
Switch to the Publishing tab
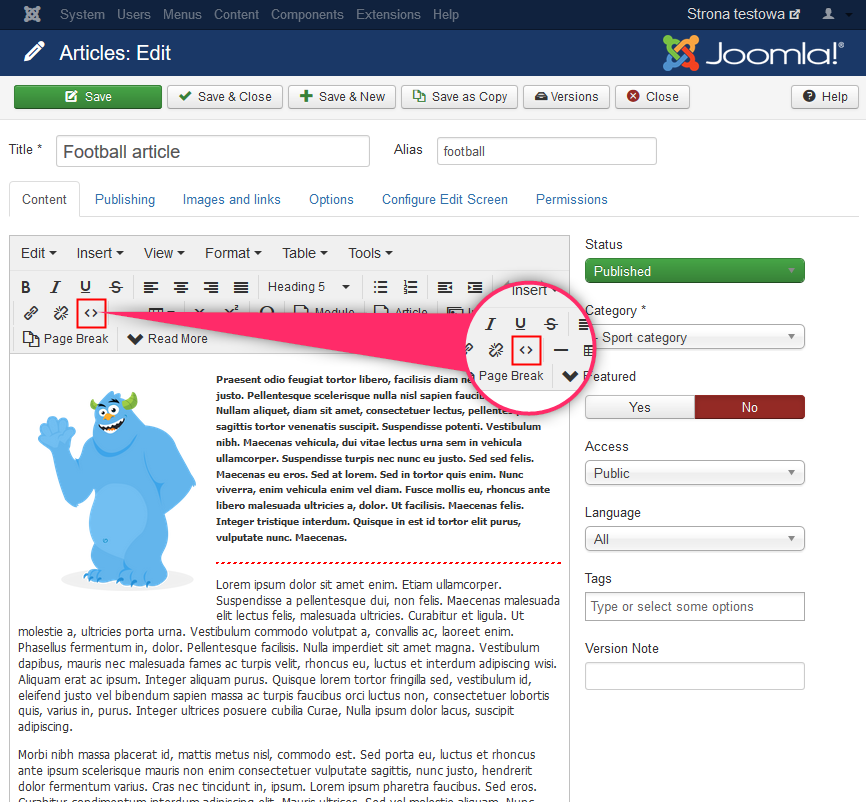pos(125,199)
